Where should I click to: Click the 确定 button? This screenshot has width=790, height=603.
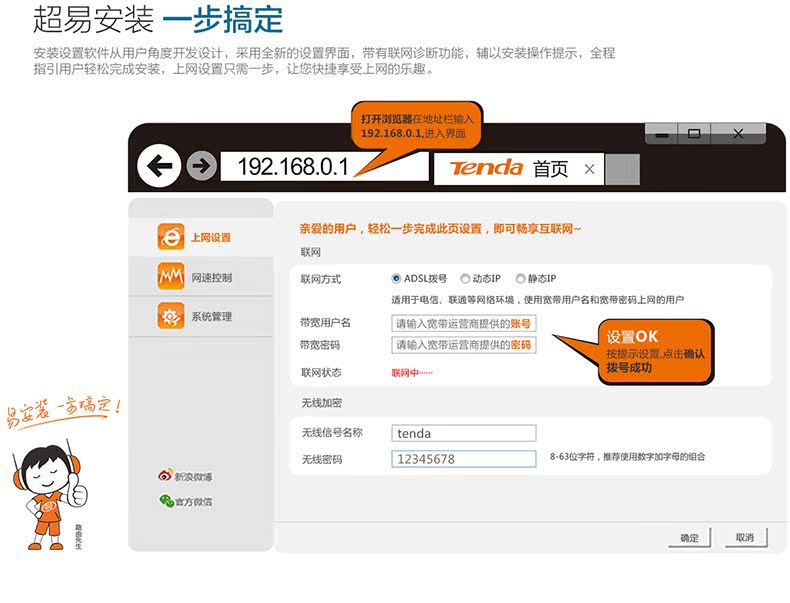click(x=690, y=538)
